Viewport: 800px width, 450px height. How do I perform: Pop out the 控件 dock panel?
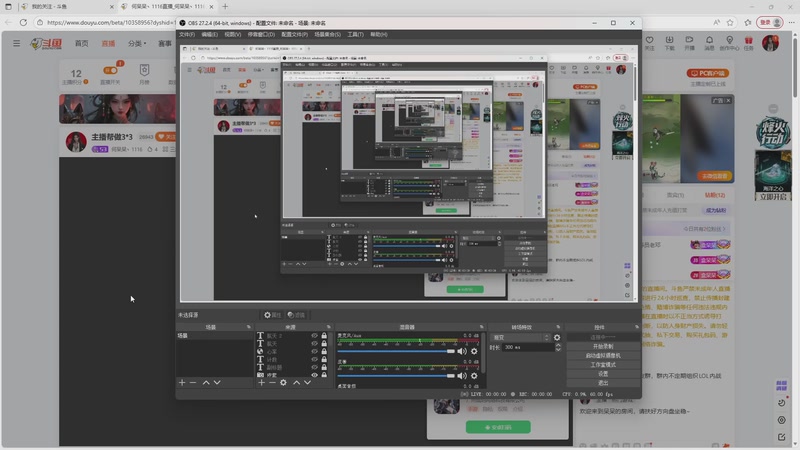pos(637,327)
